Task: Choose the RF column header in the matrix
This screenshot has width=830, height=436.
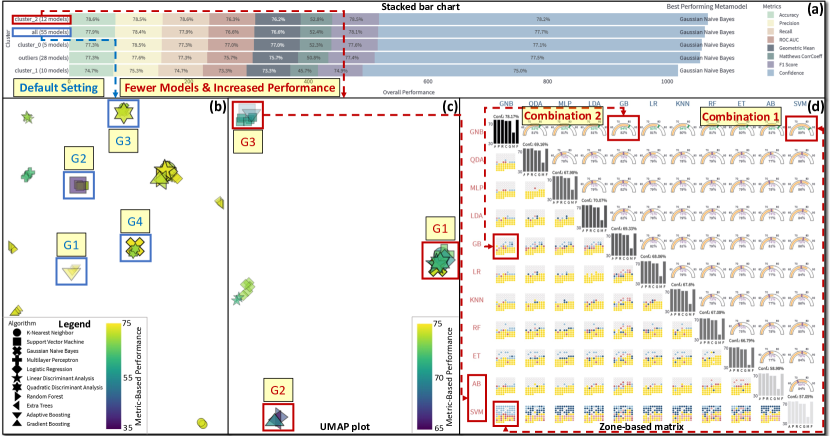Action: pos(712,104)
